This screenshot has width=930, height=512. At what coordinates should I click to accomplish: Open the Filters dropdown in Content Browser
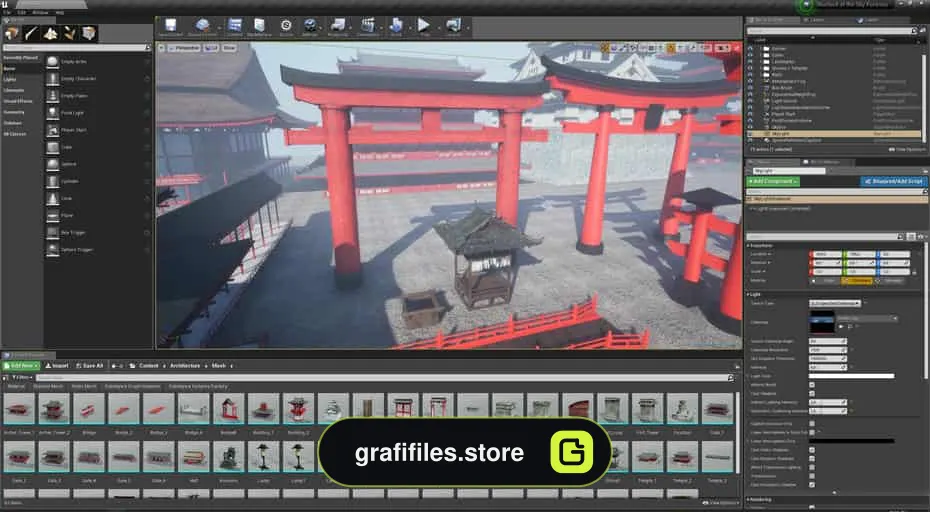point(21,377)
